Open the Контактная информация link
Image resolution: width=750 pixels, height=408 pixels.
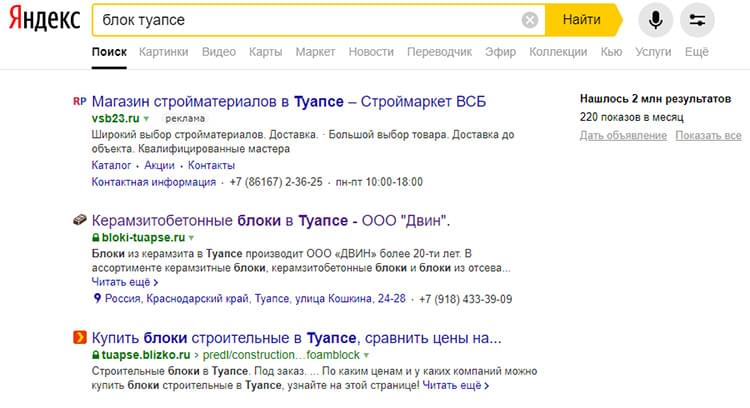pos(154,182)
